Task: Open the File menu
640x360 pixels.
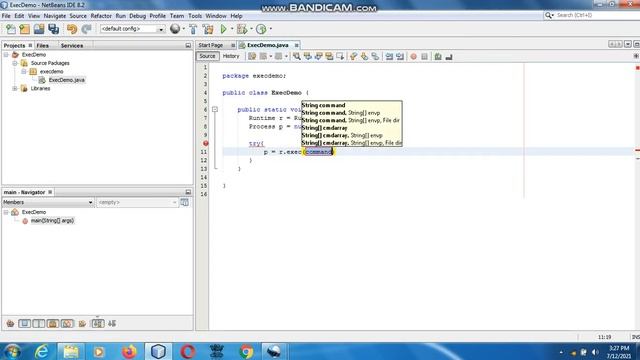Action: [6, 16]
